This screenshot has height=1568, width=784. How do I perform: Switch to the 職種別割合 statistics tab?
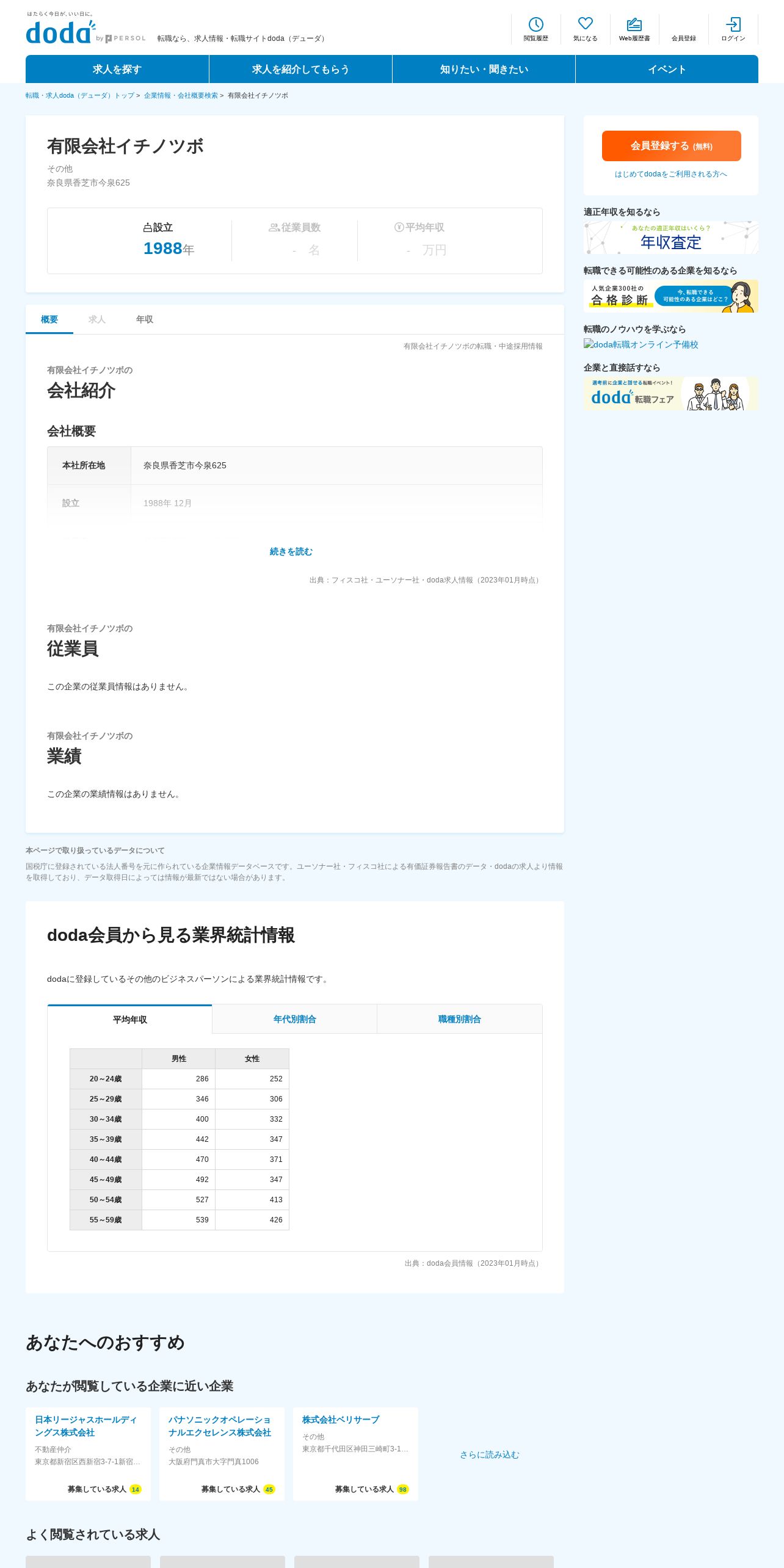459,1019
